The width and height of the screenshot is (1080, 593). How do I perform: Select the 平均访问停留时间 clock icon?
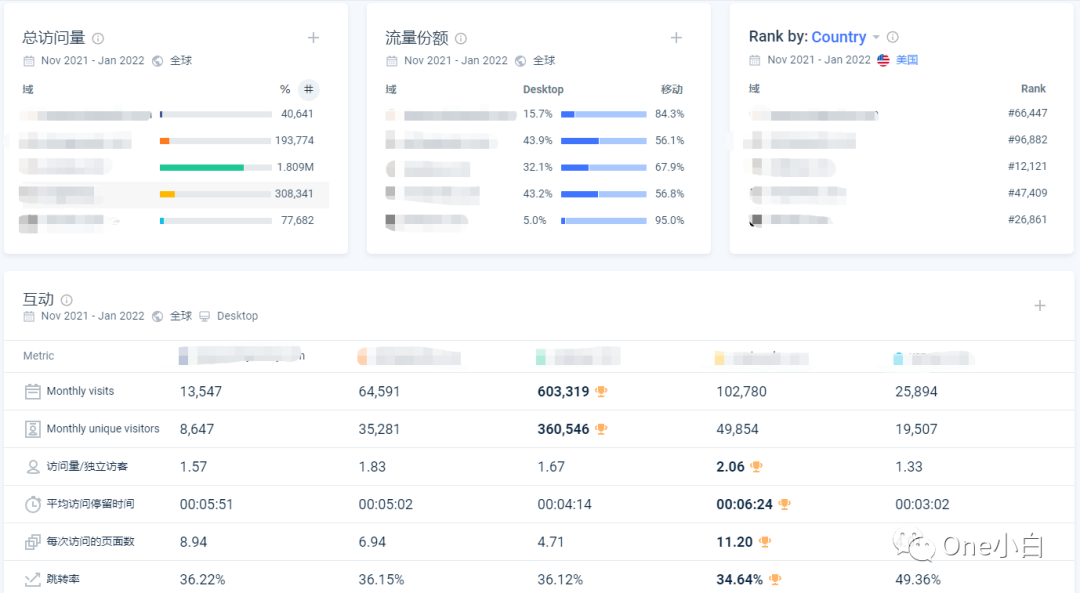[x=33, y=504]
